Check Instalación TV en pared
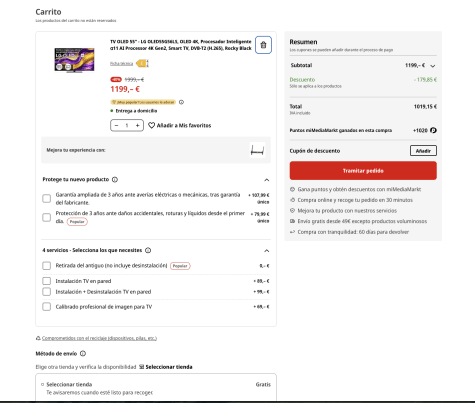The image size is (475, 403). [x=47, y=281]
